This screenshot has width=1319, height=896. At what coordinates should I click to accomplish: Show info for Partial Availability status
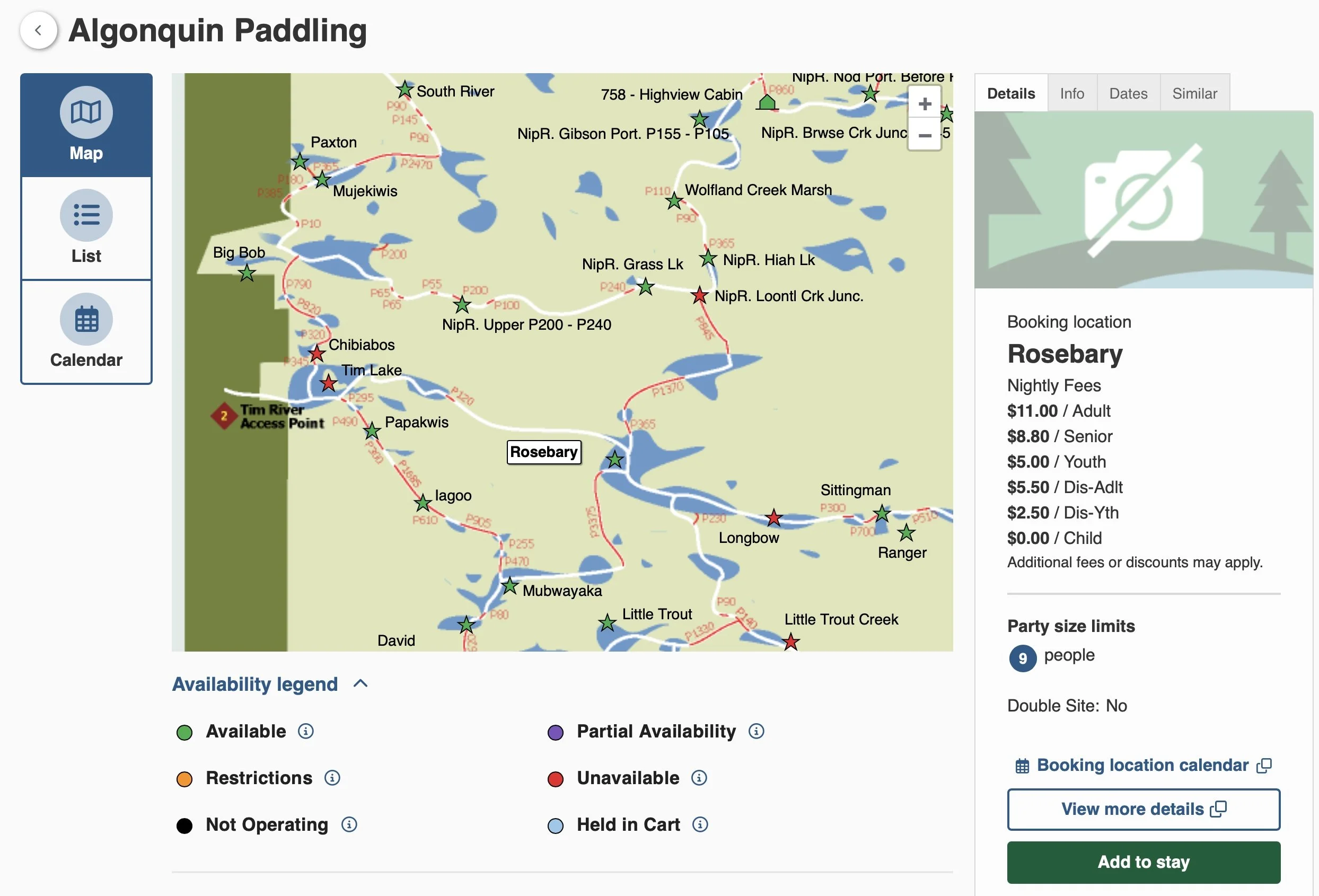click(756, 731)
